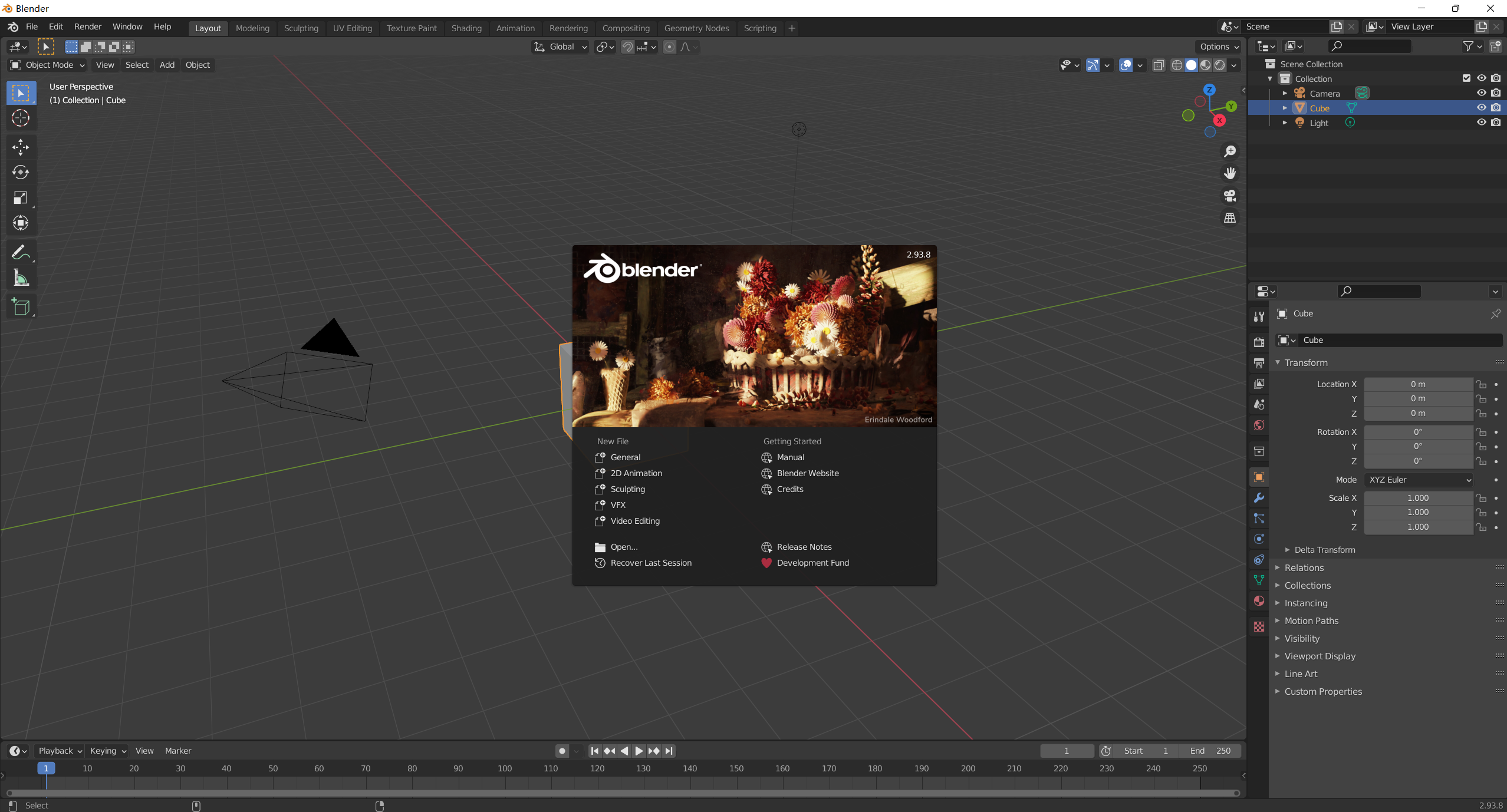Activate the Scale tool
The image size is (1507, 812).
click(21, 197)
